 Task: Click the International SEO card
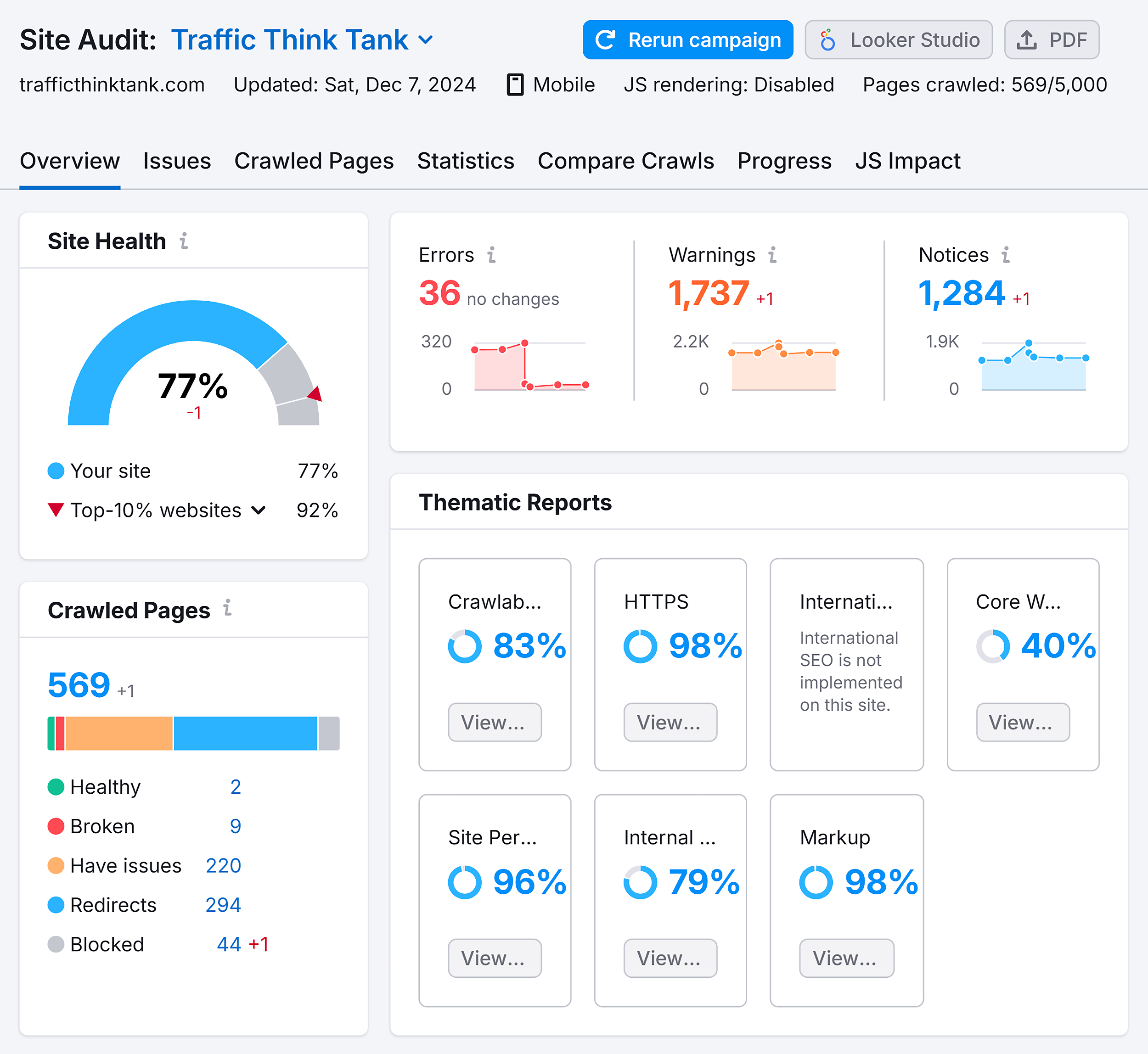pyautogui.click(x=847, y=664)
